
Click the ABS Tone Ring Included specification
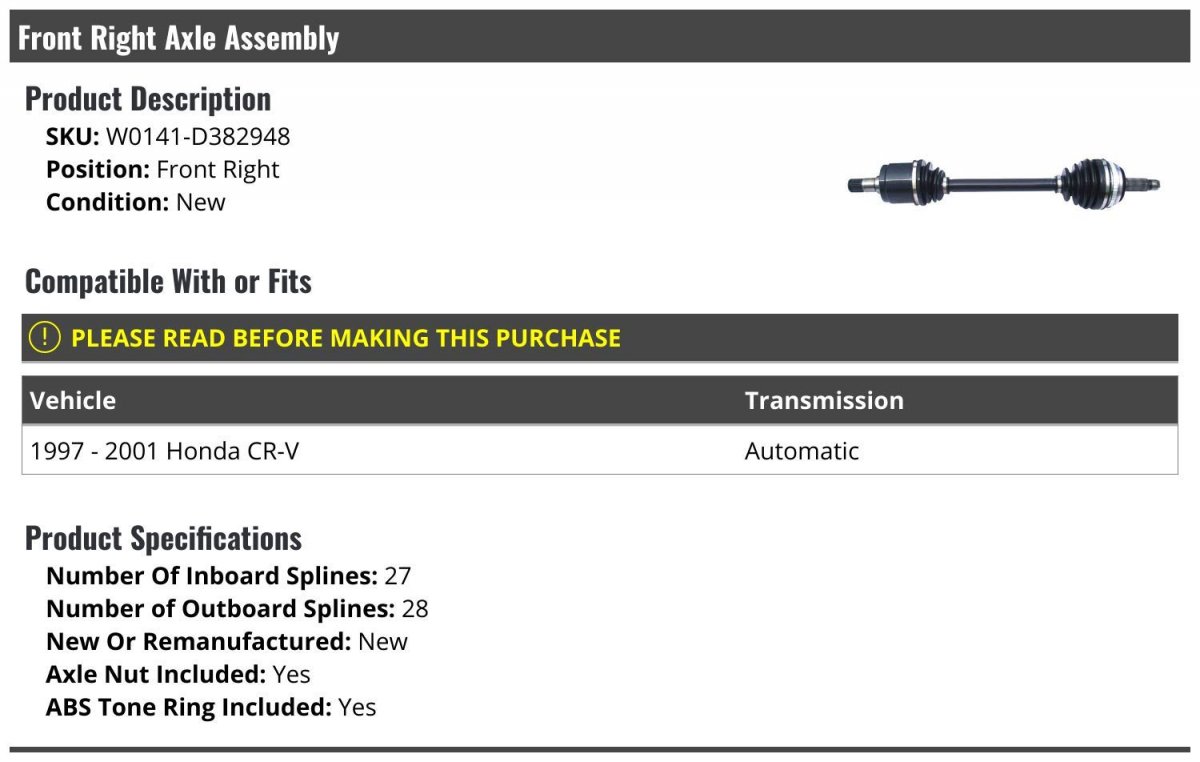point(211,707)
